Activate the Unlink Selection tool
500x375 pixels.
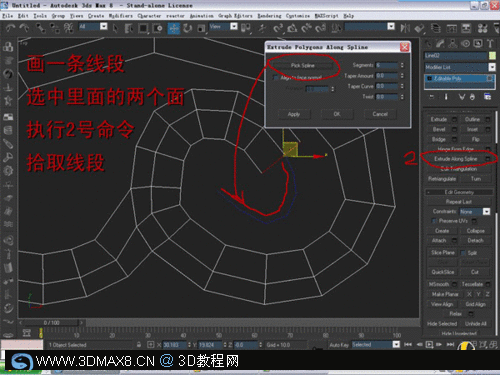pos(55,28)
